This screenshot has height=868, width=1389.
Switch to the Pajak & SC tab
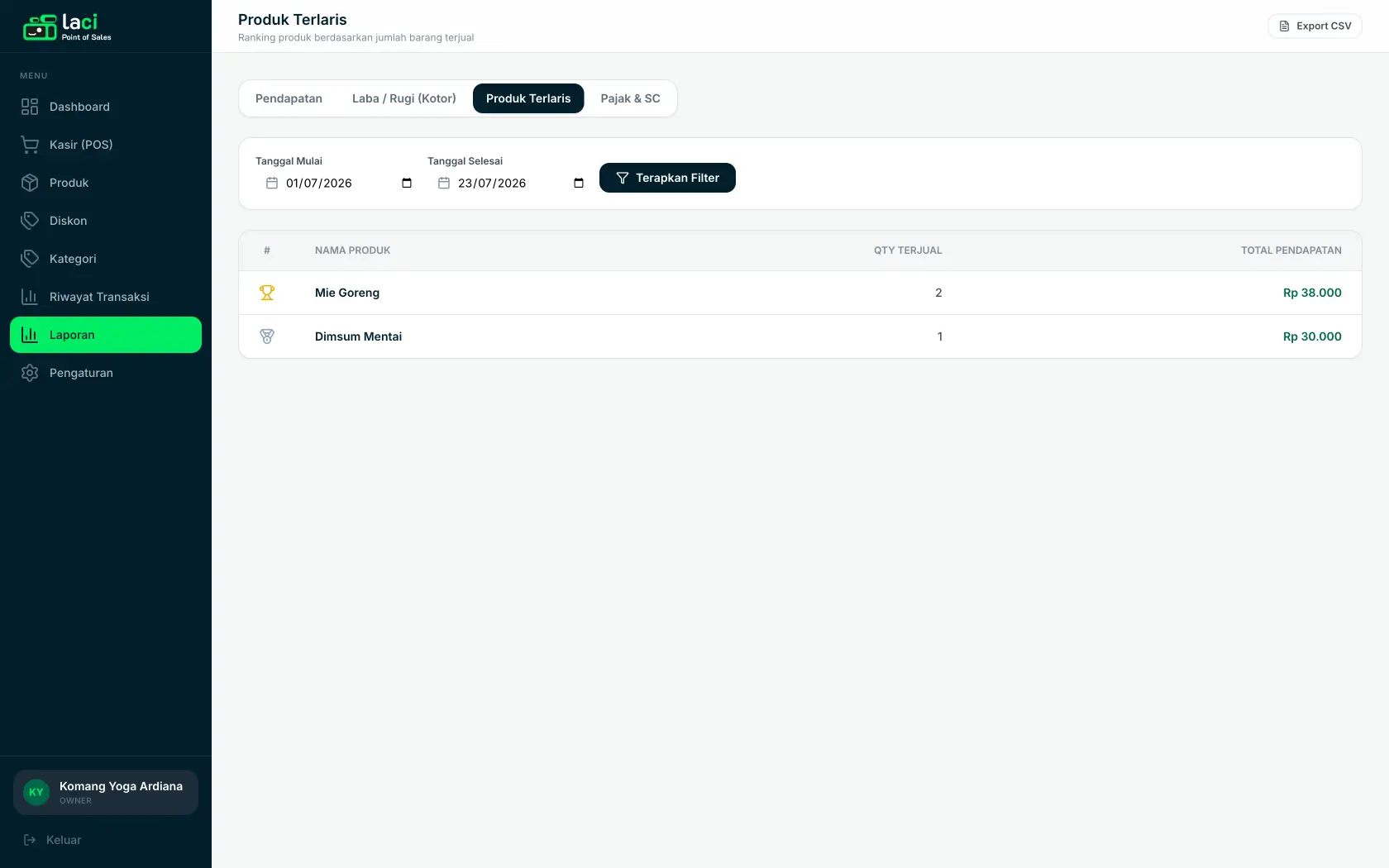630,98
